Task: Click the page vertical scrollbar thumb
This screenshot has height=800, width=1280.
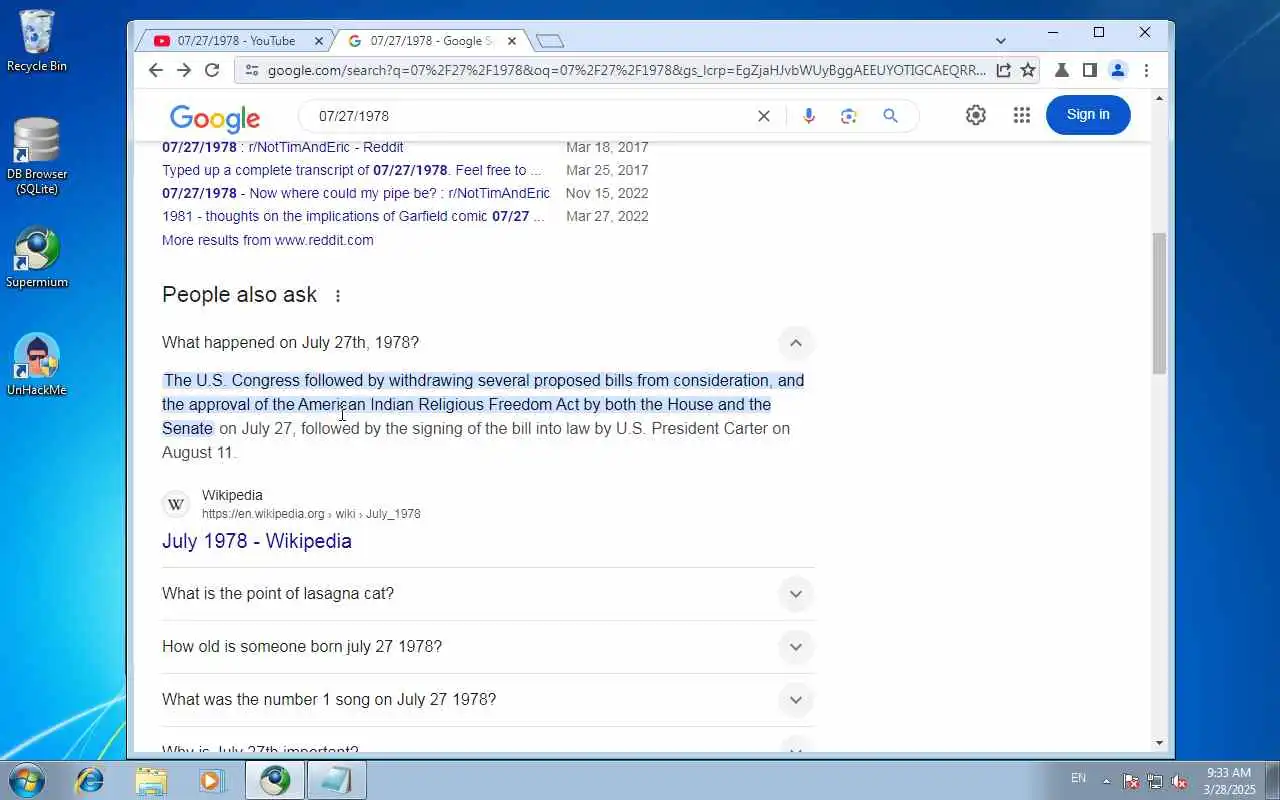Action: click(x=1160, y=303)
